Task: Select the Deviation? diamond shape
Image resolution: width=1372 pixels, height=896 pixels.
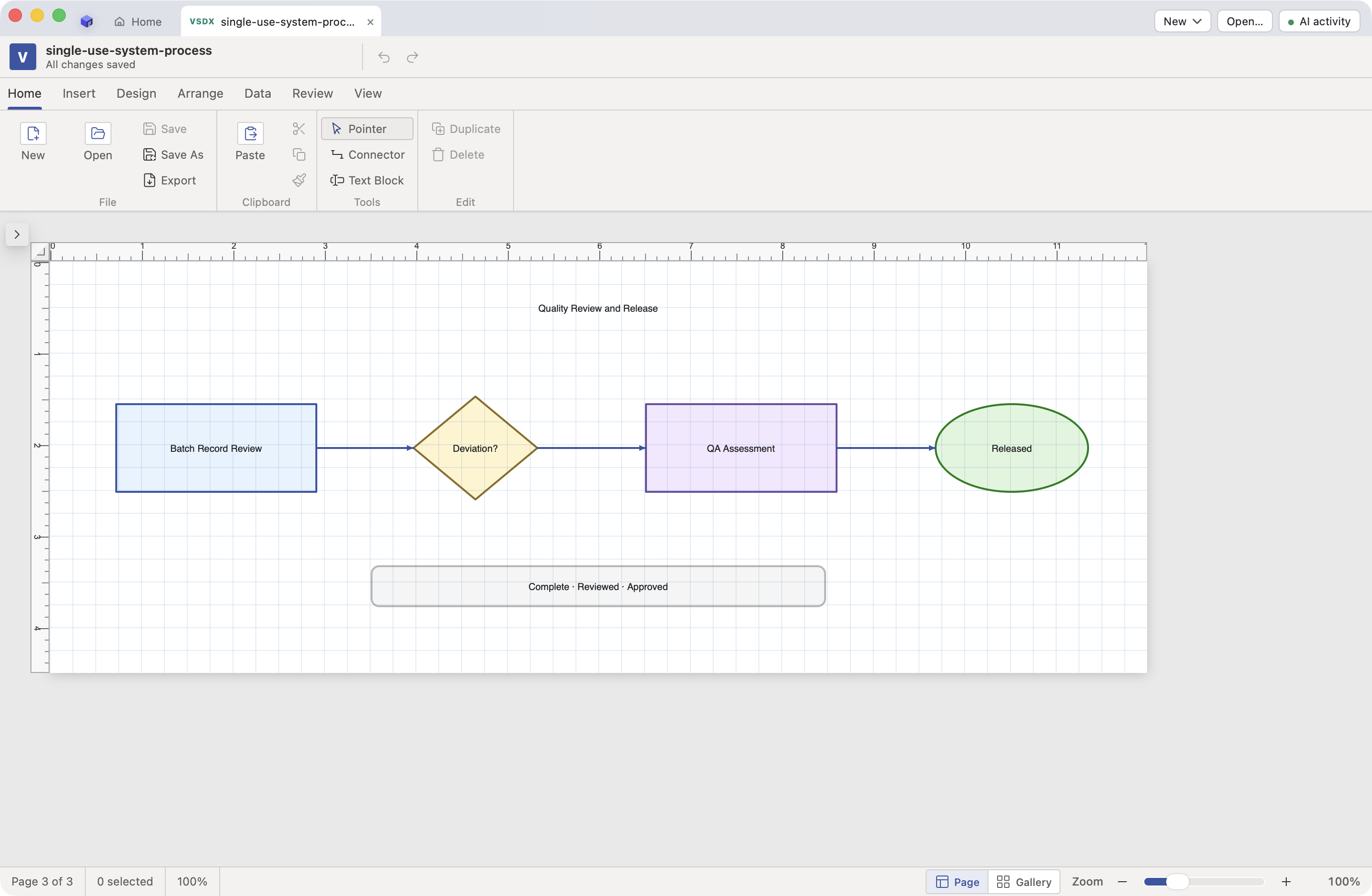Action: 475,448
